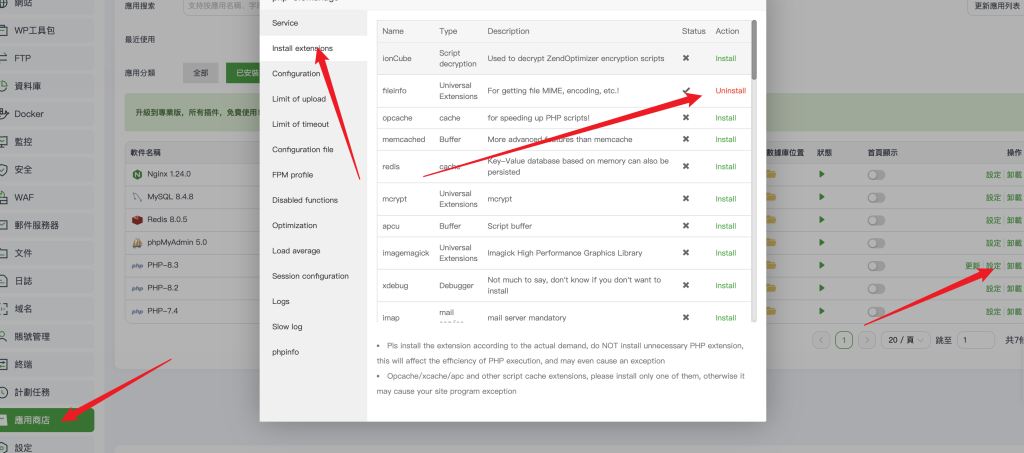This screenshot has width=1024, height=453.
Task: Click the previous page chevron
Action: 821,340
